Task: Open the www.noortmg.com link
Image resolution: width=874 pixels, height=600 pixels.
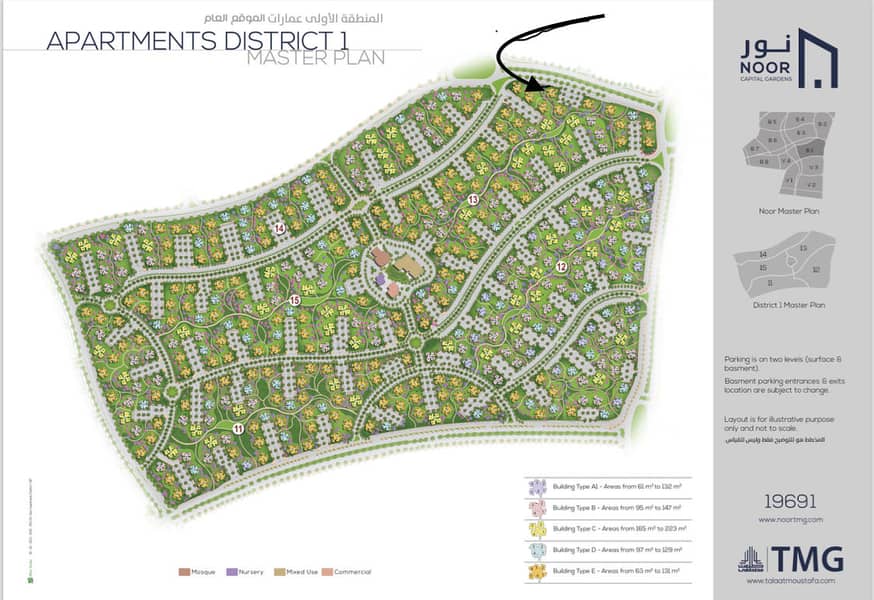Action: click(790, 520)
